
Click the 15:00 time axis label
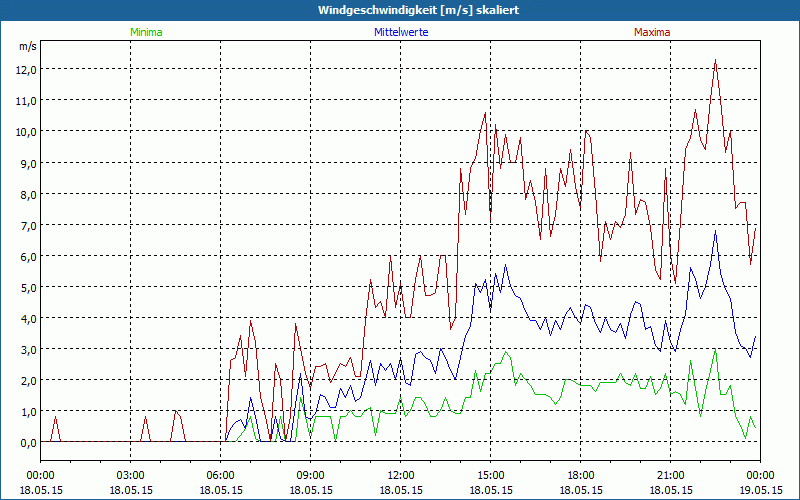point(490,475)
